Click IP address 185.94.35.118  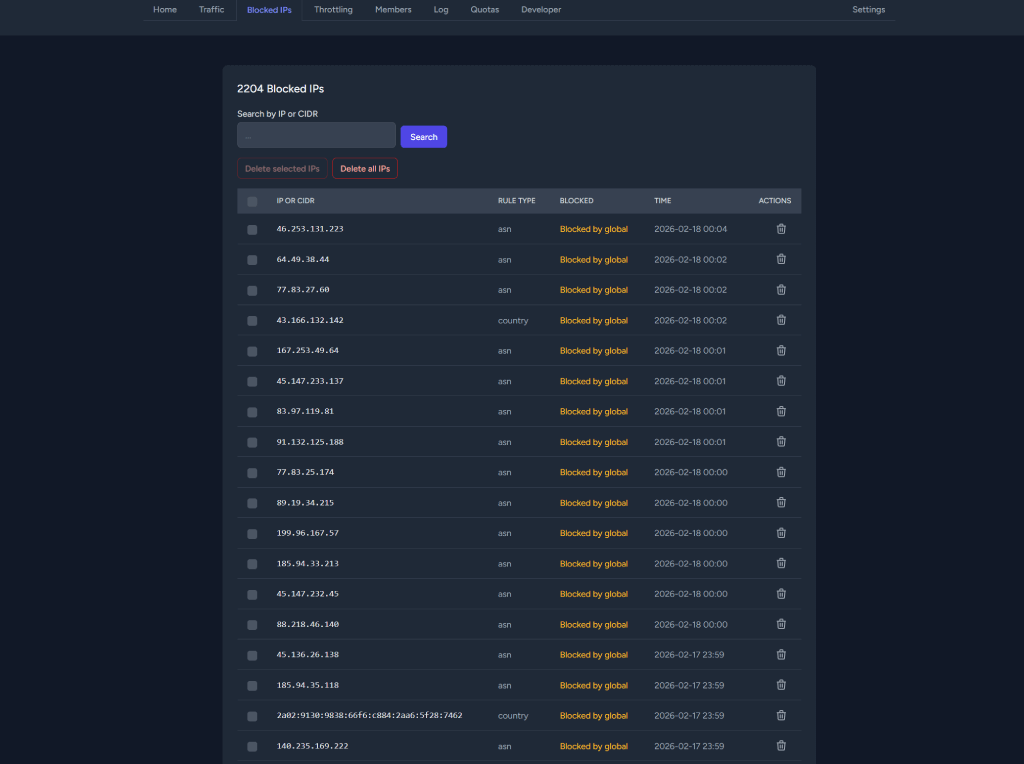point(308,685)
